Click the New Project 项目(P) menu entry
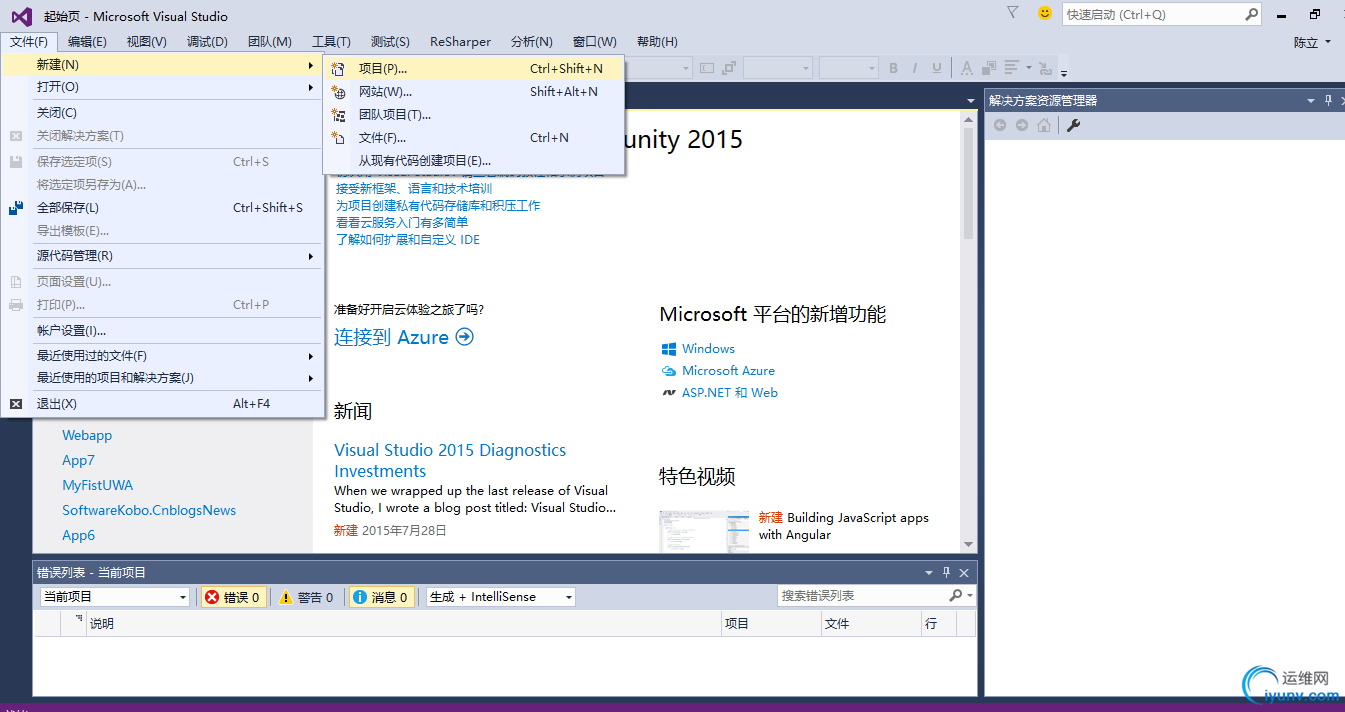The width and height of the screenshot is (1345, 712). click(474, 68)
